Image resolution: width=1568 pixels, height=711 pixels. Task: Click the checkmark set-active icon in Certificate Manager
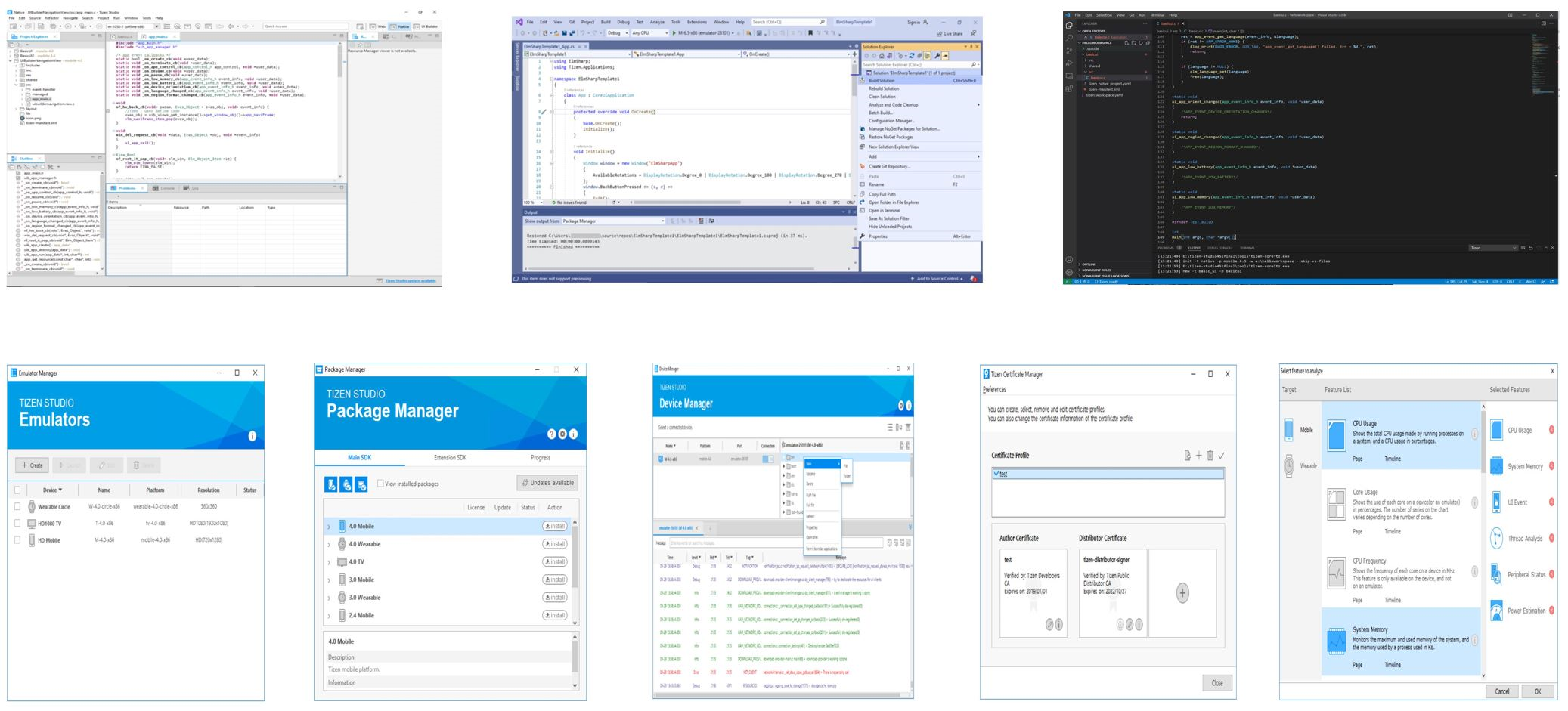click(1221, 456)
